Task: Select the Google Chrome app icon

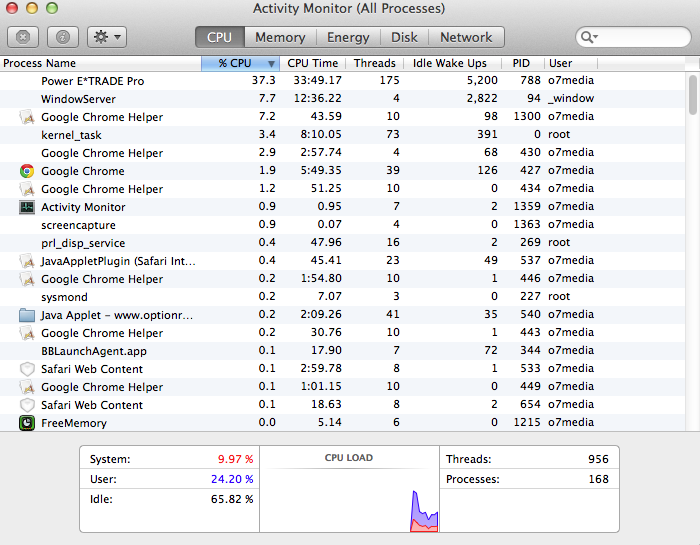Action: click(27, 171)
